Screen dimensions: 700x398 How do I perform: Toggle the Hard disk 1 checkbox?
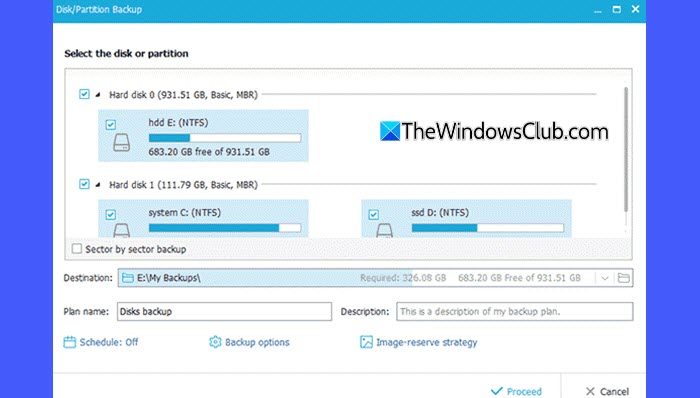tap(84, 184)
